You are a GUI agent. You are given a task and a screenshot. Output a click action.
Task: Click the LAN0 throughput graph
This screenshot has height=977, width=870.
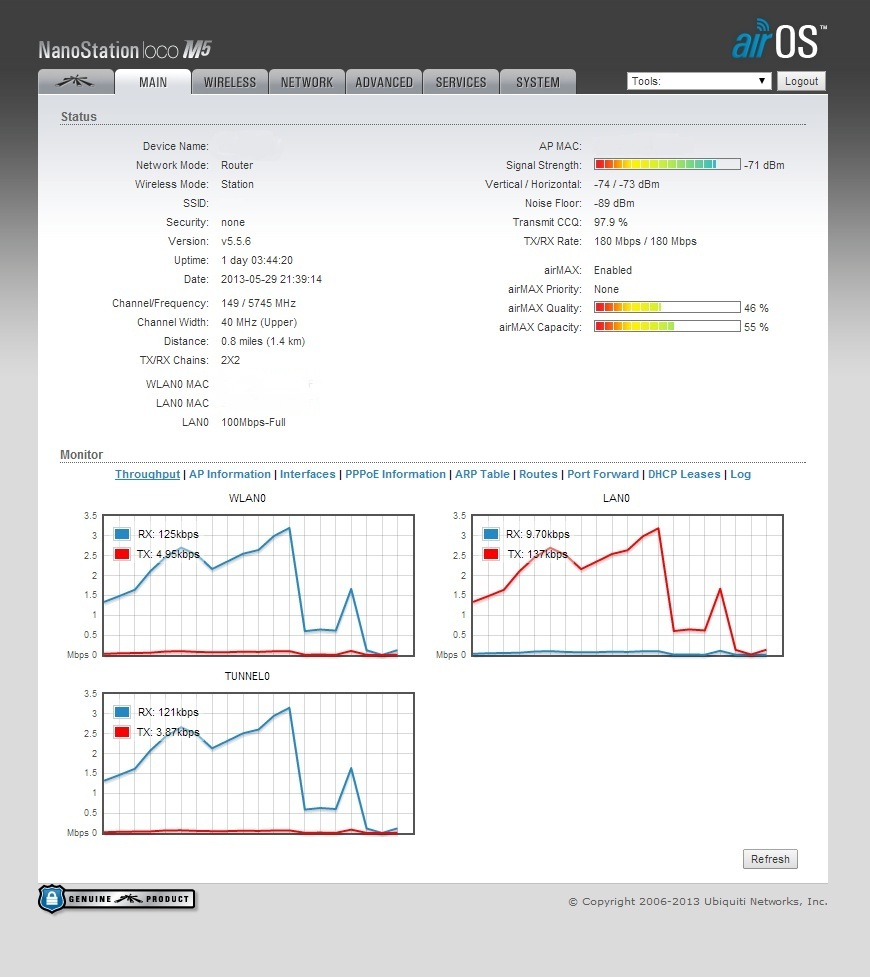tap(628, 585)
